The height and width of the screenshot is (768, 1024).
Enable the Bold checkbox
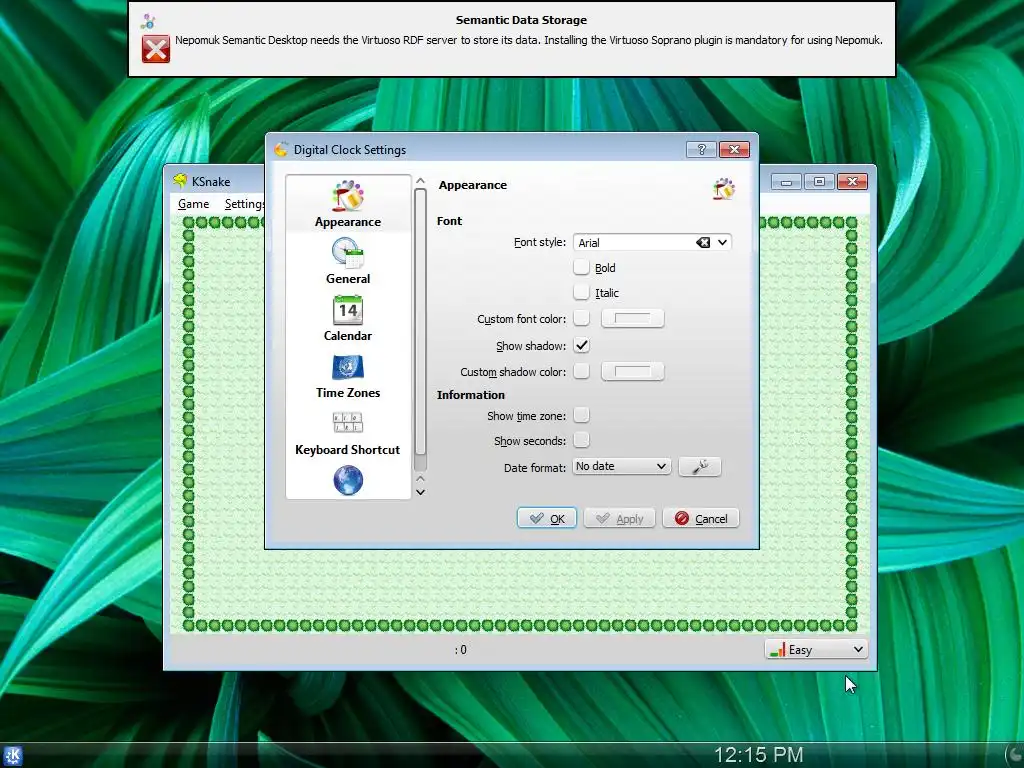click(x=581, y=267)
